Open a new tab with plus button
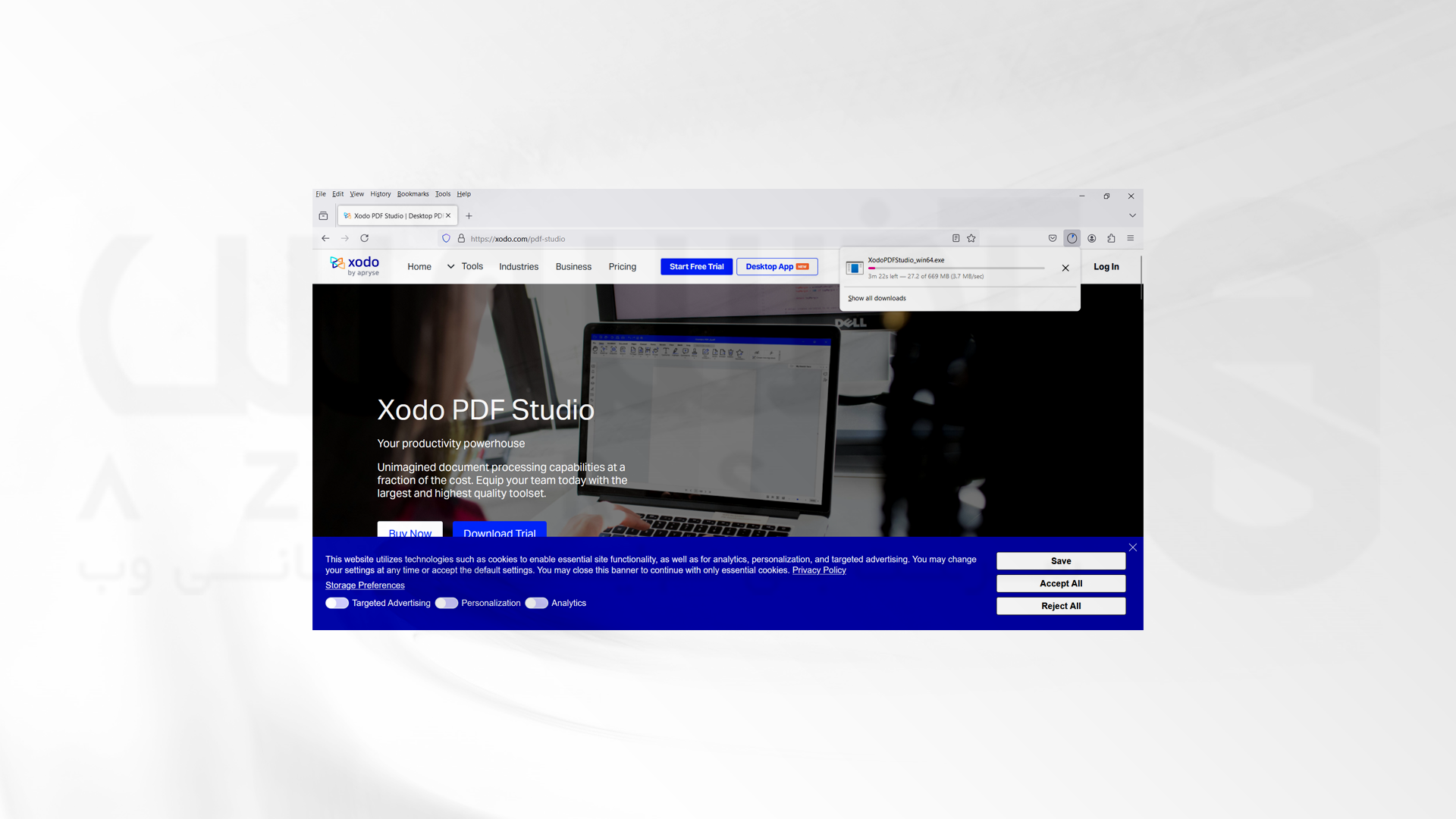This screenshot has height=819, width=1456. (x=469, y=216)
